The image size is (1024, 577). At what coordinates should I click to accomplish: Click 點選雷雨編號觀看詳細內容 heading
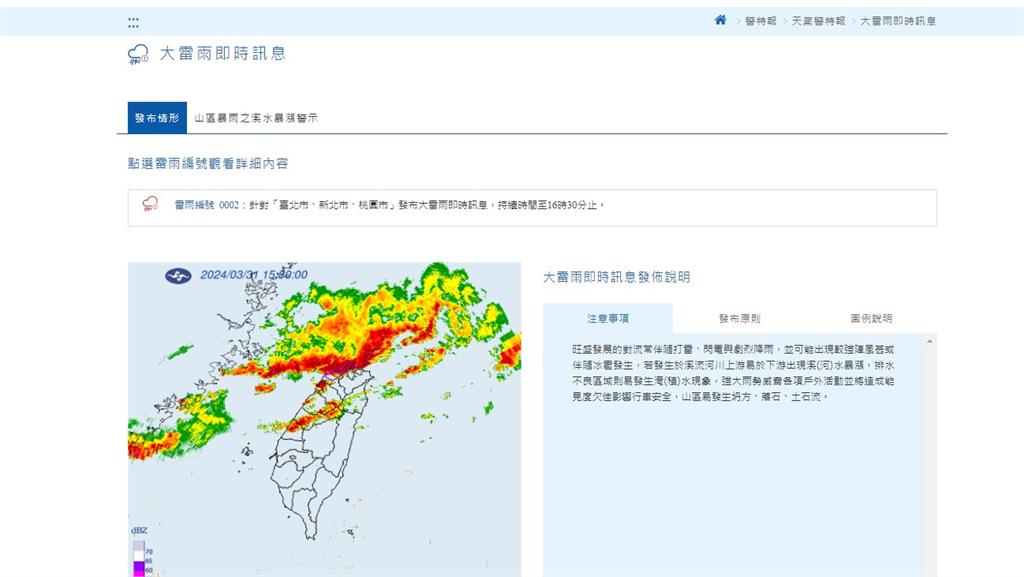tap(208, 163)
